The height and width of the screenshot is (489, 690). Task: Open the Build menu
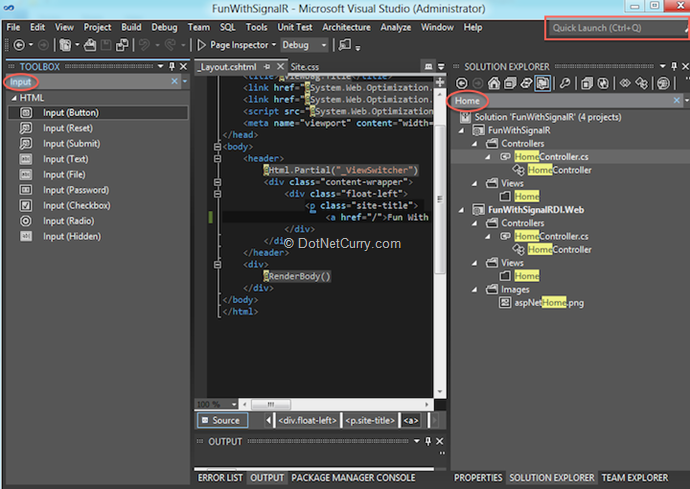coord(131,27)
